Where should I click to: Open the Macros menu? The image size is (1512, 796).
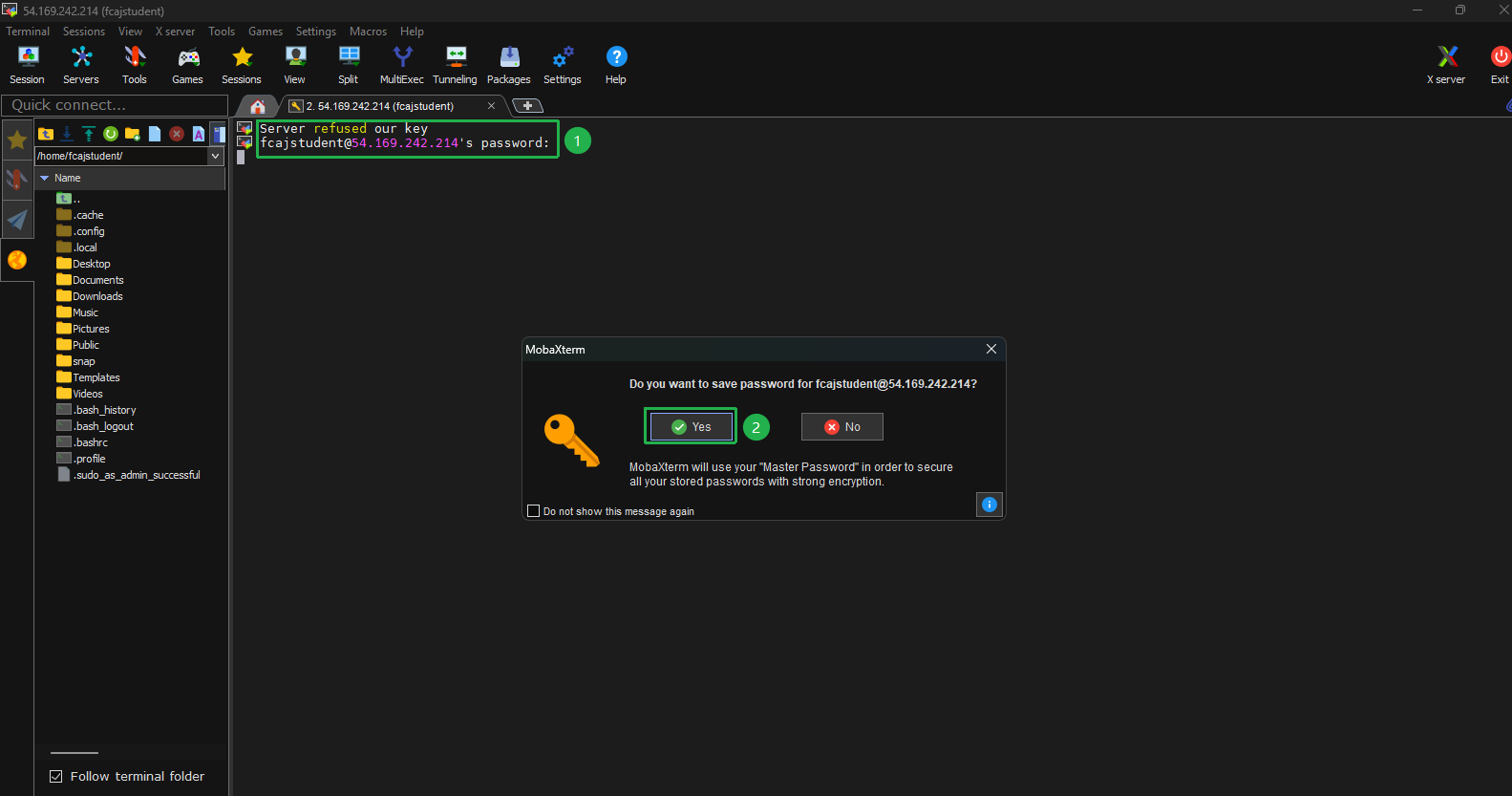pos(368,32)
